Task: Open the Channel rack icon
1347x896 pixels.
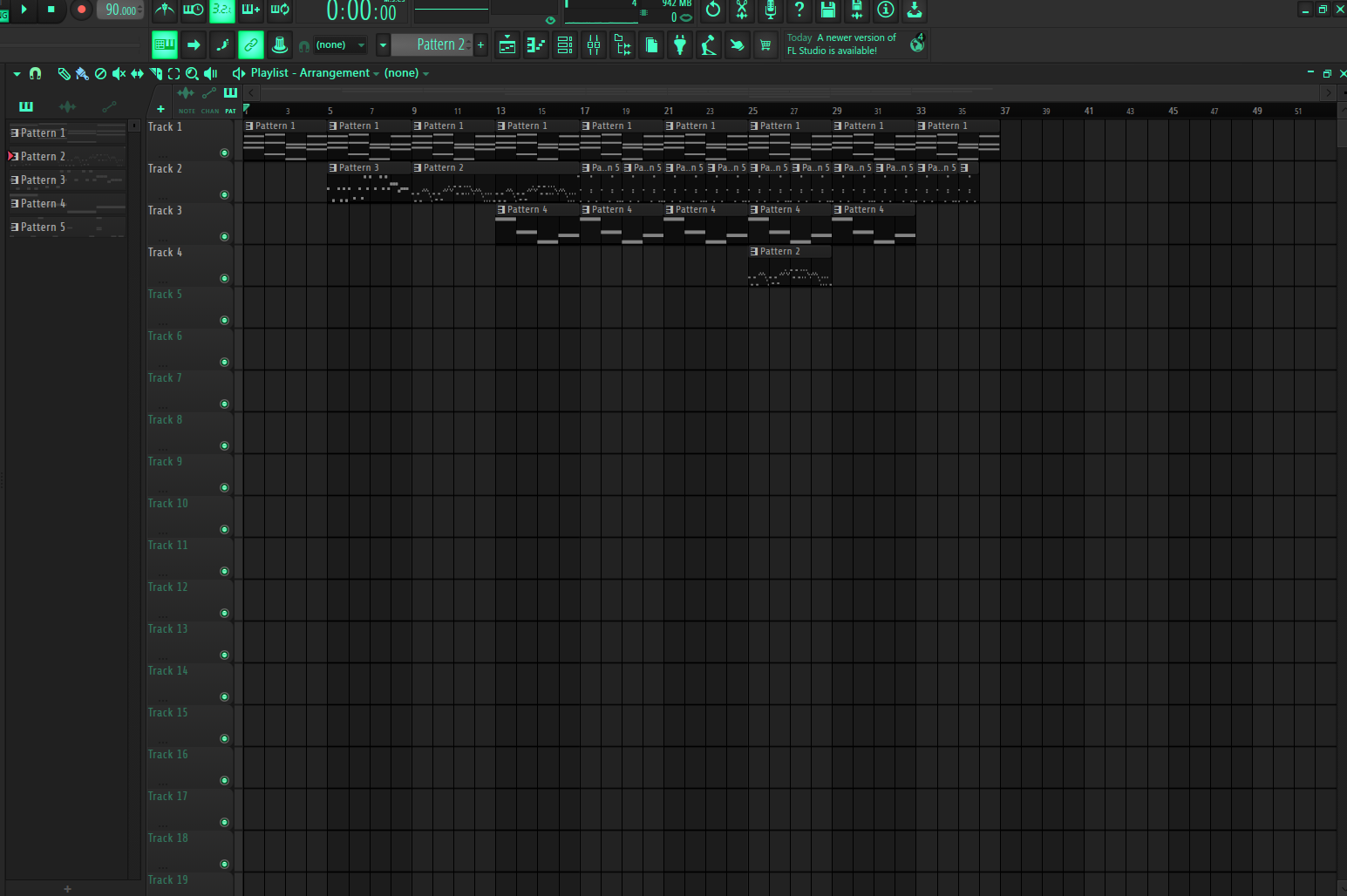Action: 565,45
